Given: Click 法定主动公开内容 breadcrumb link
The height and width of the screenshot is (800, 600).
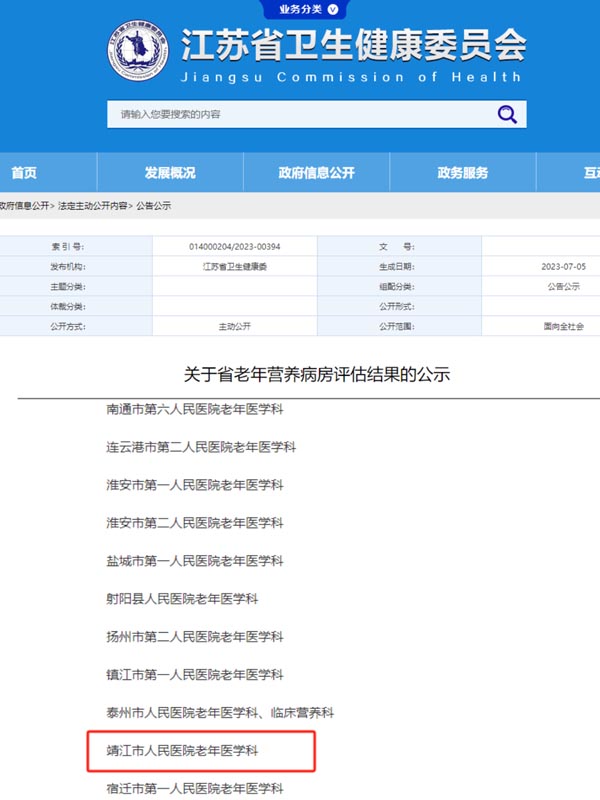Looking at the screenshot, I should coord(92,206).
